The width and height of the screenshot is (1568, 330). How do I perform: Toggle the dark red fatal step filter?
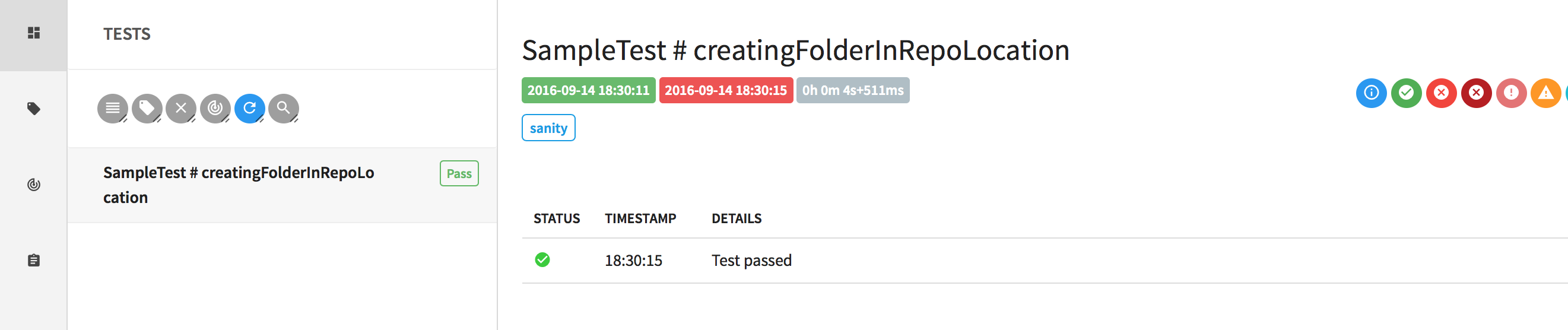pos(1476,93)
